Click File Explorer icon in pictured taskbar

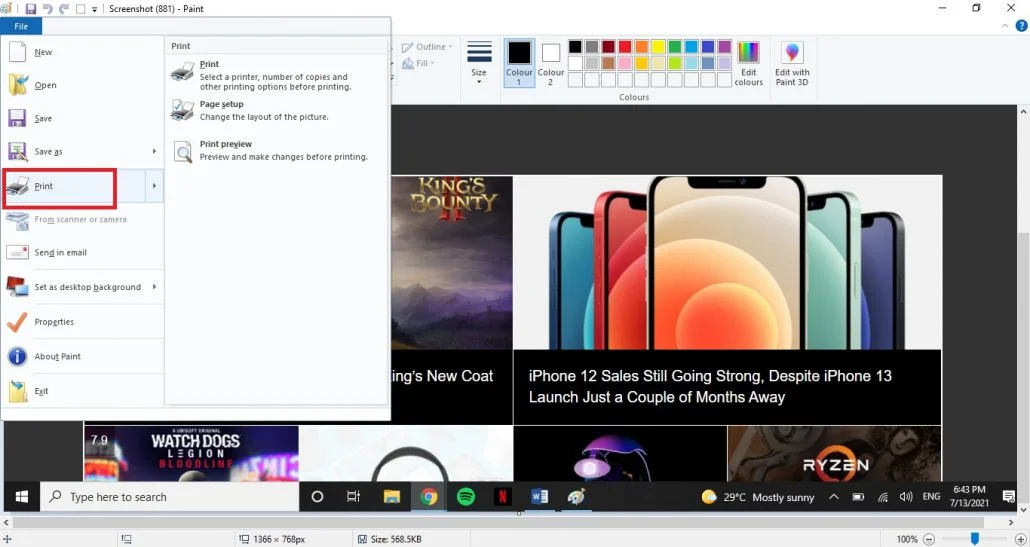tap(392, 496)
